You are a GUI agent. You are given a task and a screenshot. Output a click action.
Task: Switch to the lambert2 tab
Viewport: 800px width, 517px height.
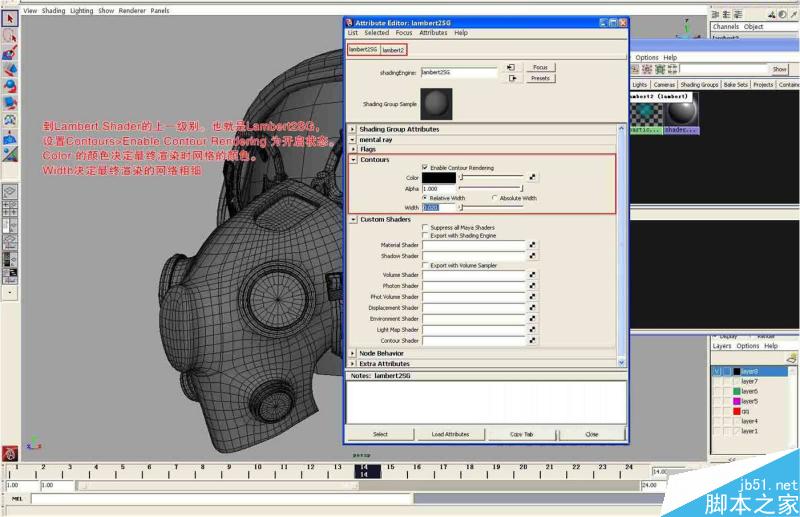coord(393,49)
